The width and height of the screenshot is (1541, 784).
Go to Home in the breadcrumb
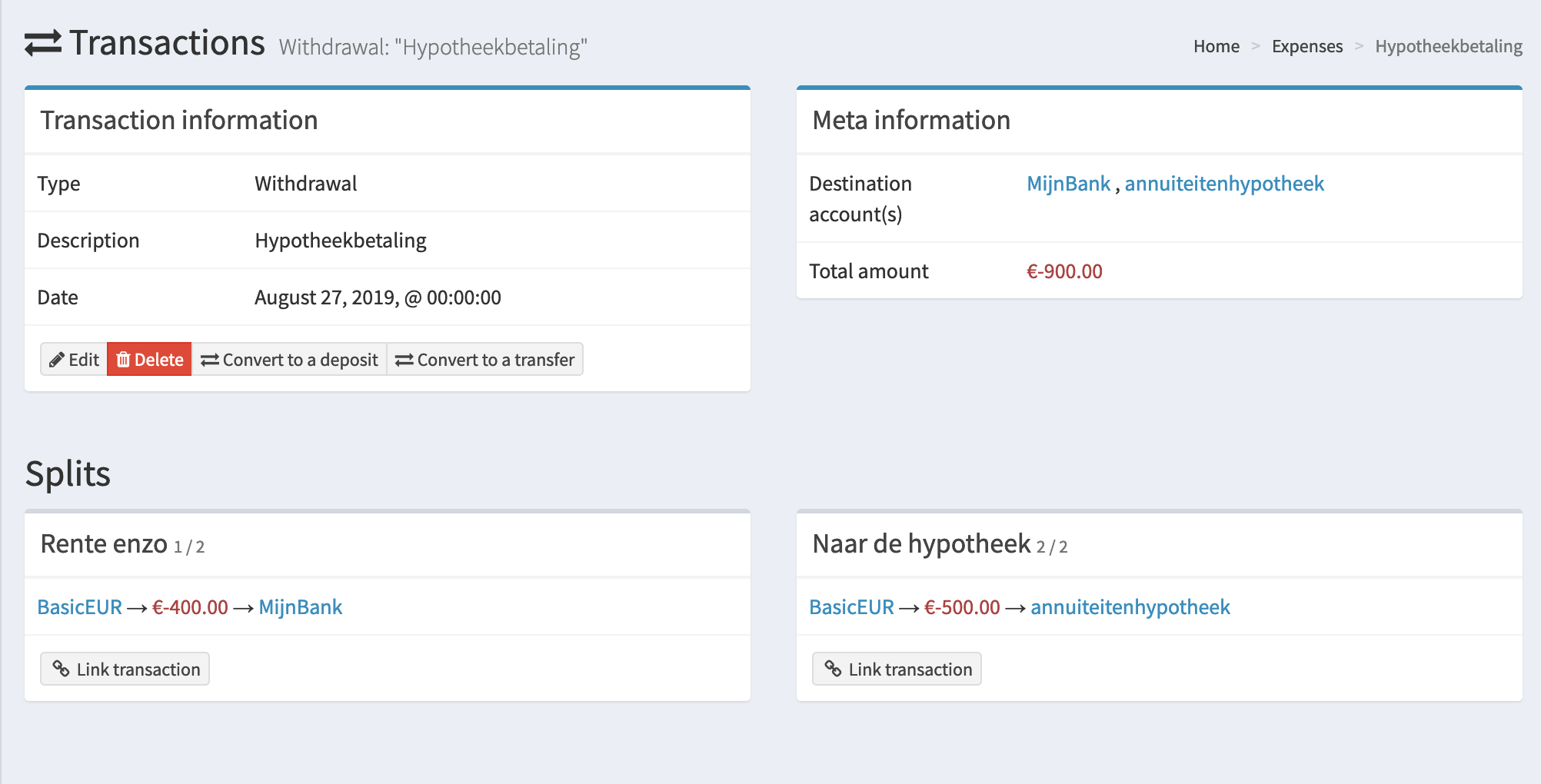point(1216,46)
